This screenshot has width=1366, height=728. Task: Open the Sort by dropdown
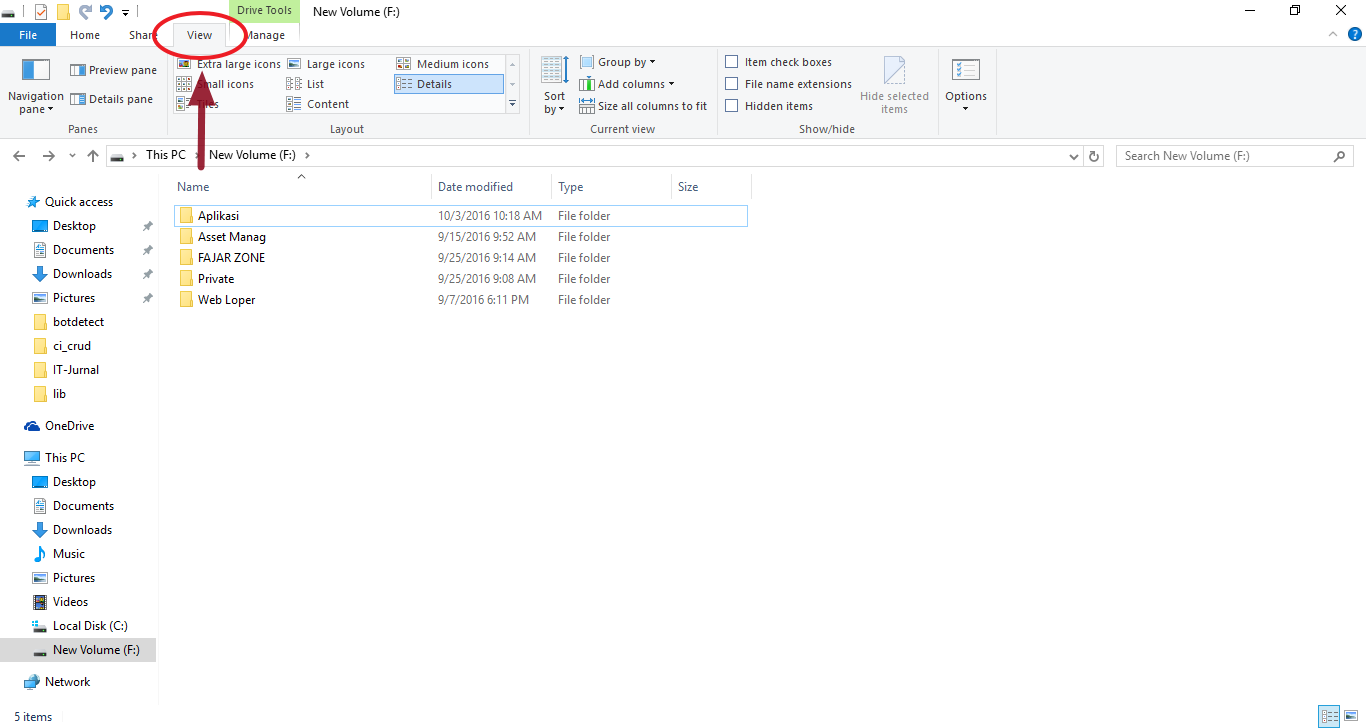coord(553,90)
